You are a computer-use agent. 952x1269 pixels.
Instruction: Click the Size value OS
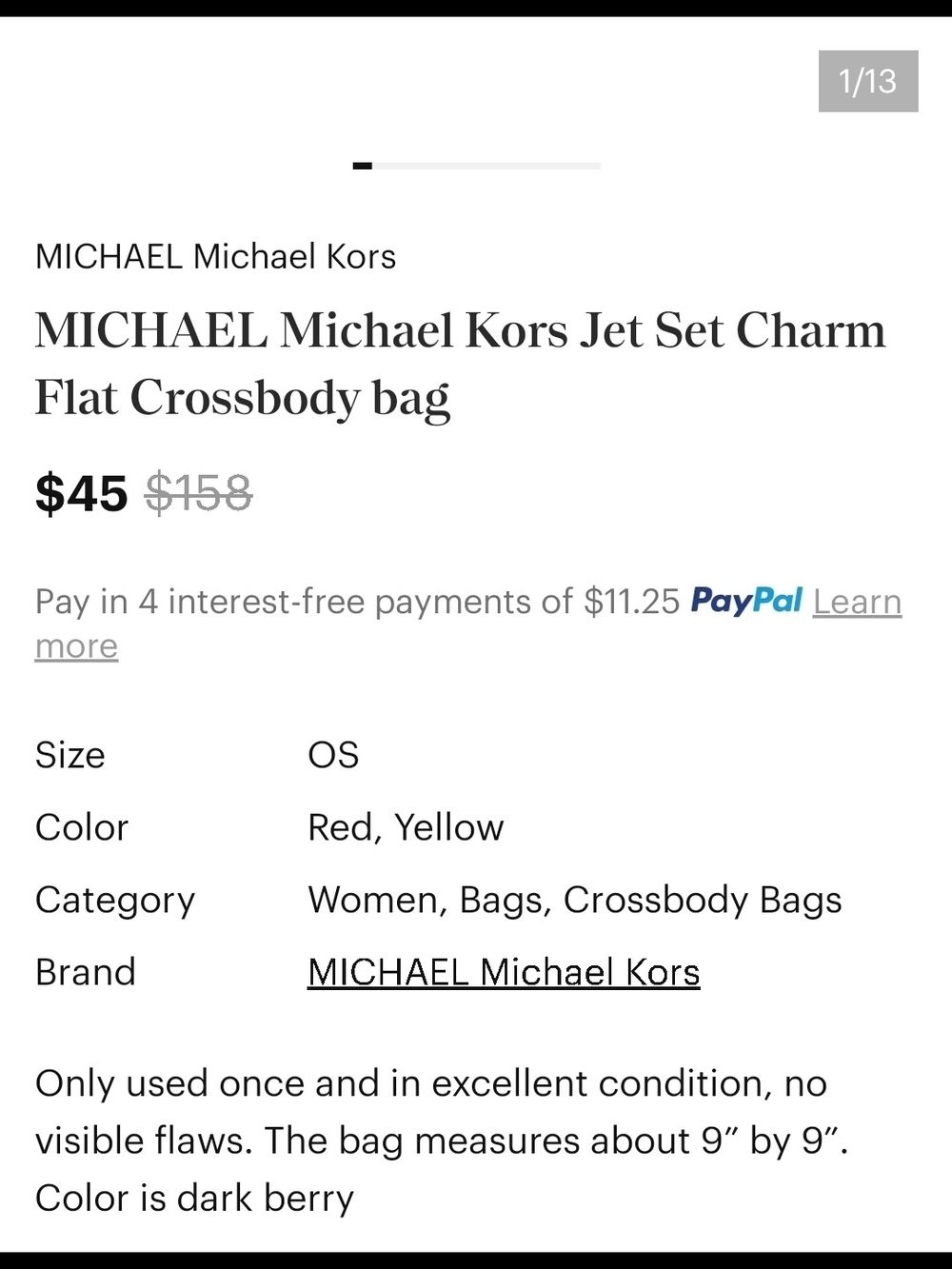tap(333, 755)
